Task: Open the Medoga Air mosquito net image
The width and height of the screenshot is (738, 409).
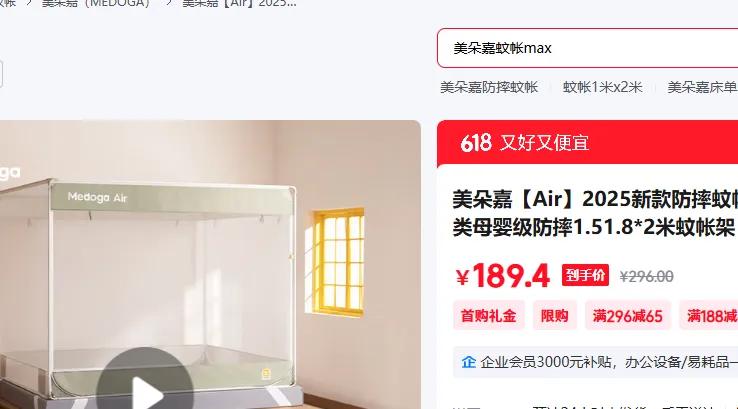Action: coord(210,265)
